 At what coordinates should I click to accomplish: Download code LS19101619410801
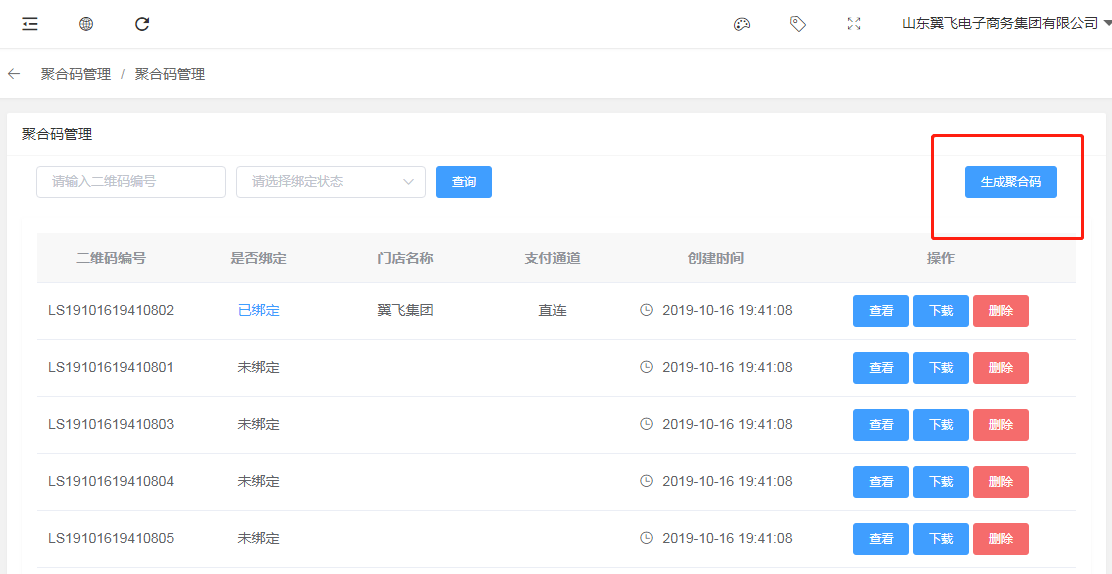coord(941,368)
